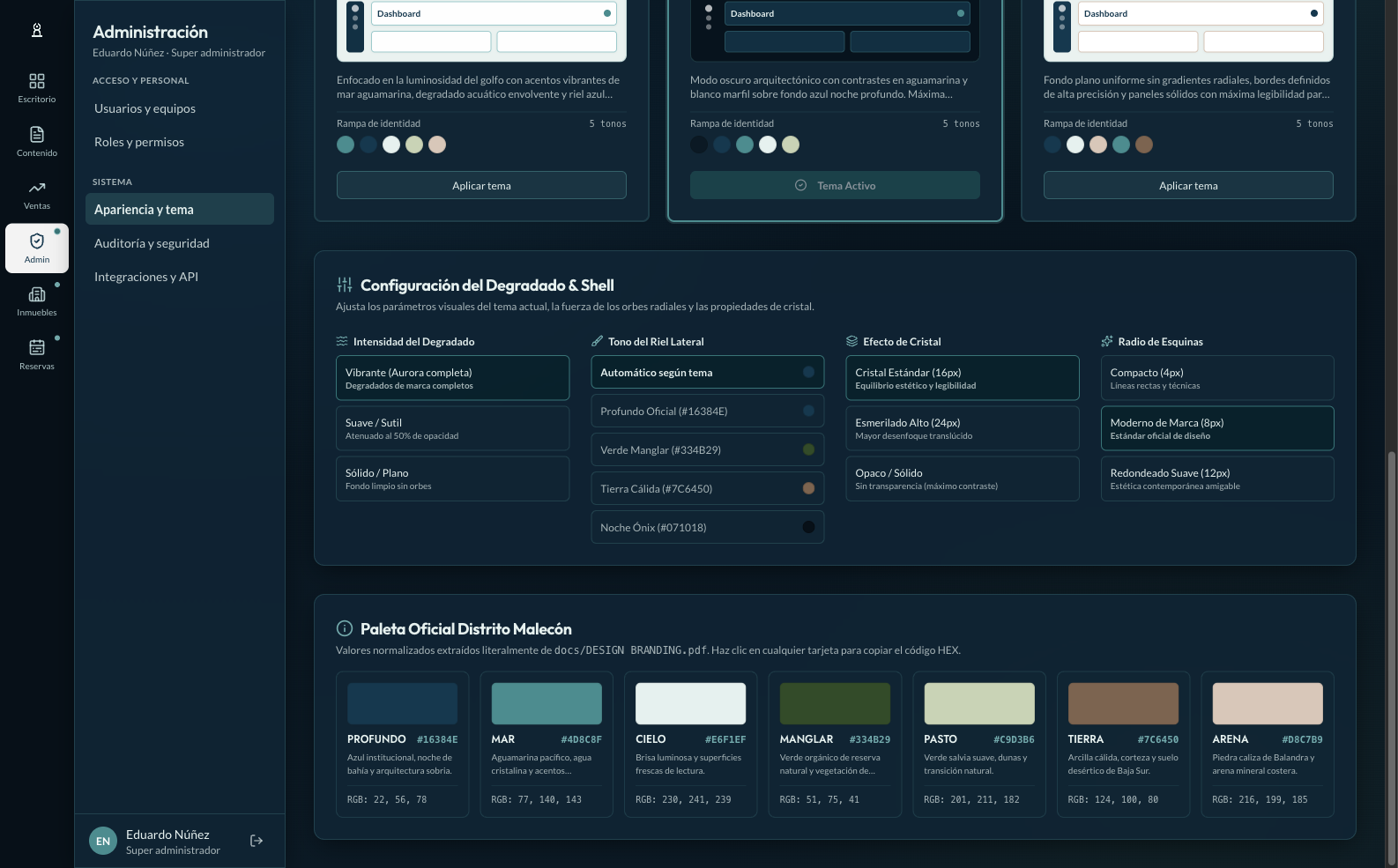Open Roles y permisos menu item
This screenshot has height=868, width=1398.
pyautogui.click(x=180, y=142)
